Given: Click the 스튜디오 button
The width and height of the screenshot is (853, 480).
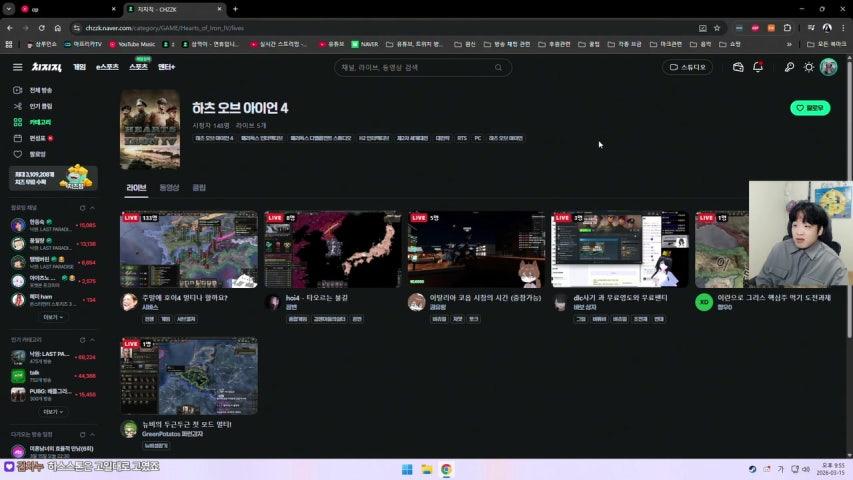Looking at the screenshot, I should click(687, 67).
